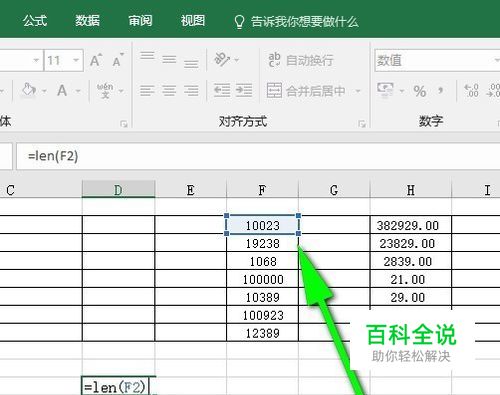Open the font name dropdown arrow
Image resolution: width=500 pixels, height=395 pixels.
point(36,60)
